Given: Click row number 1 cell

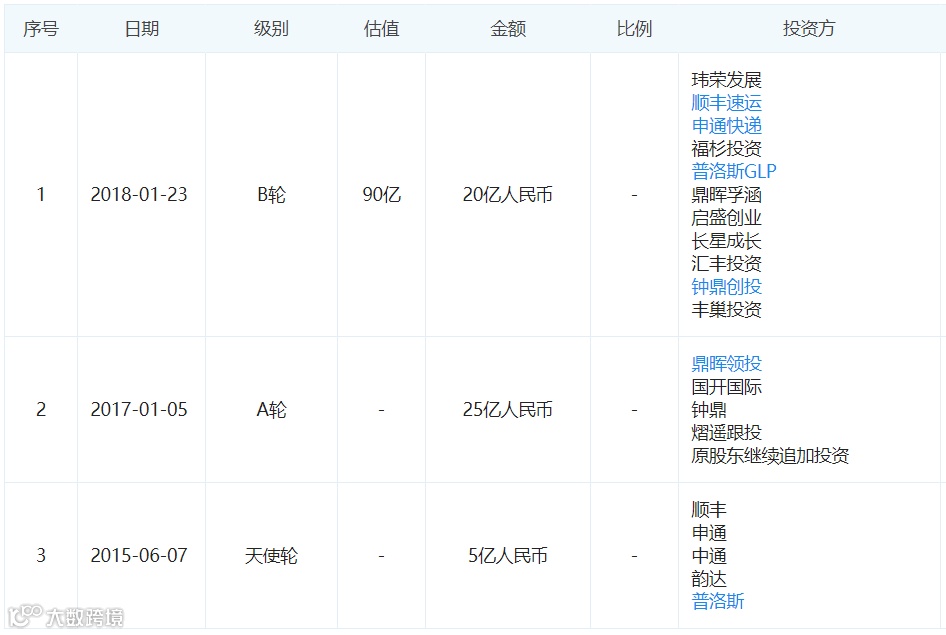Looking at the screenshot, I should tap(41, 194).
